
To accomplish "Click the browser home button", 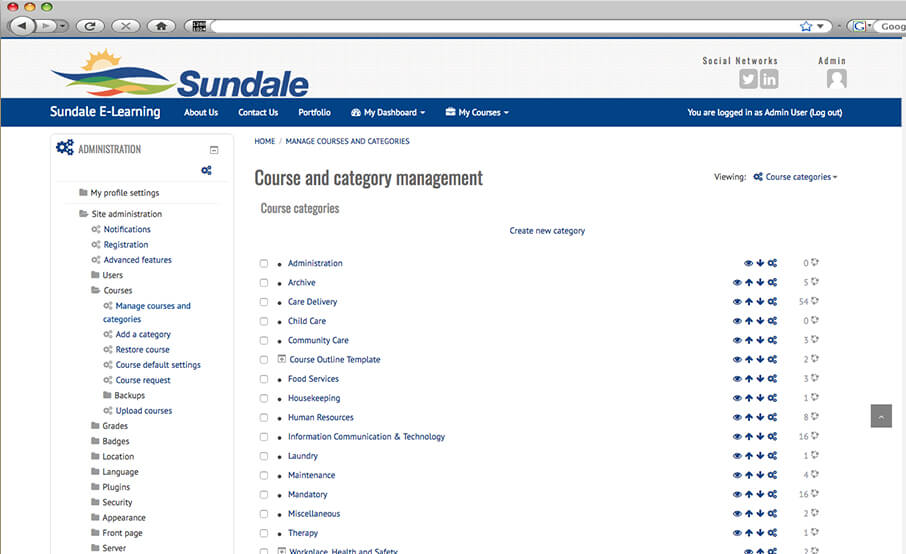I will [x=161, y=25].
